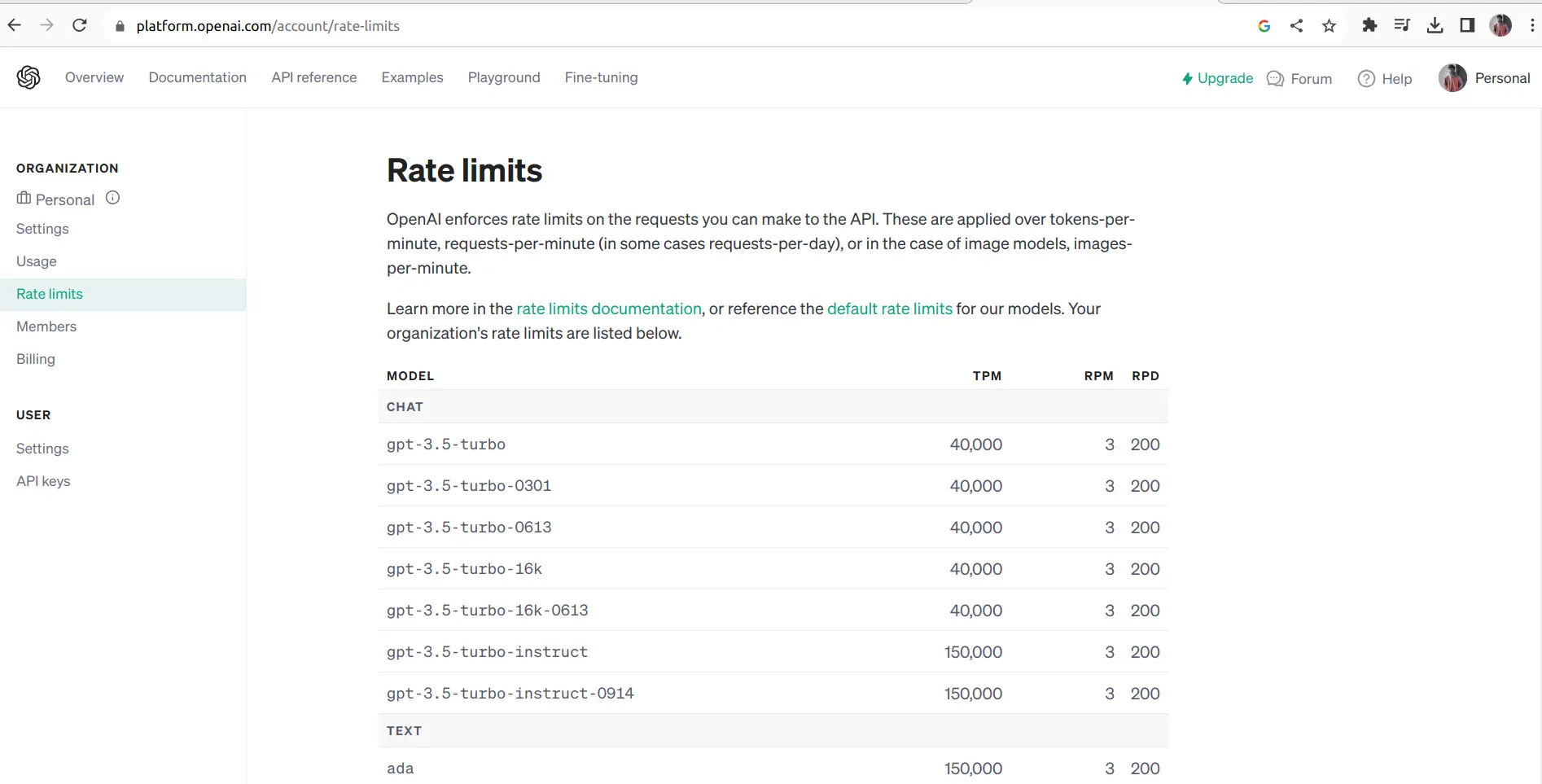The width and height of the screenshot is (1542, 784).
Task: Toggle the browser side panel icon
Action: pyautogui.click(x=1467, y=25)
